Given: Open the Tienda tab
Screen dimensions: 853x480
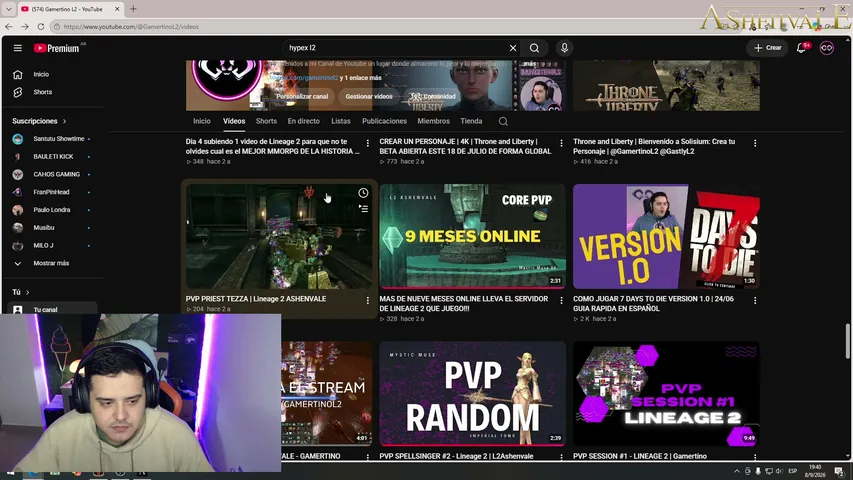Looking at the screenshot, I should 471,121.
